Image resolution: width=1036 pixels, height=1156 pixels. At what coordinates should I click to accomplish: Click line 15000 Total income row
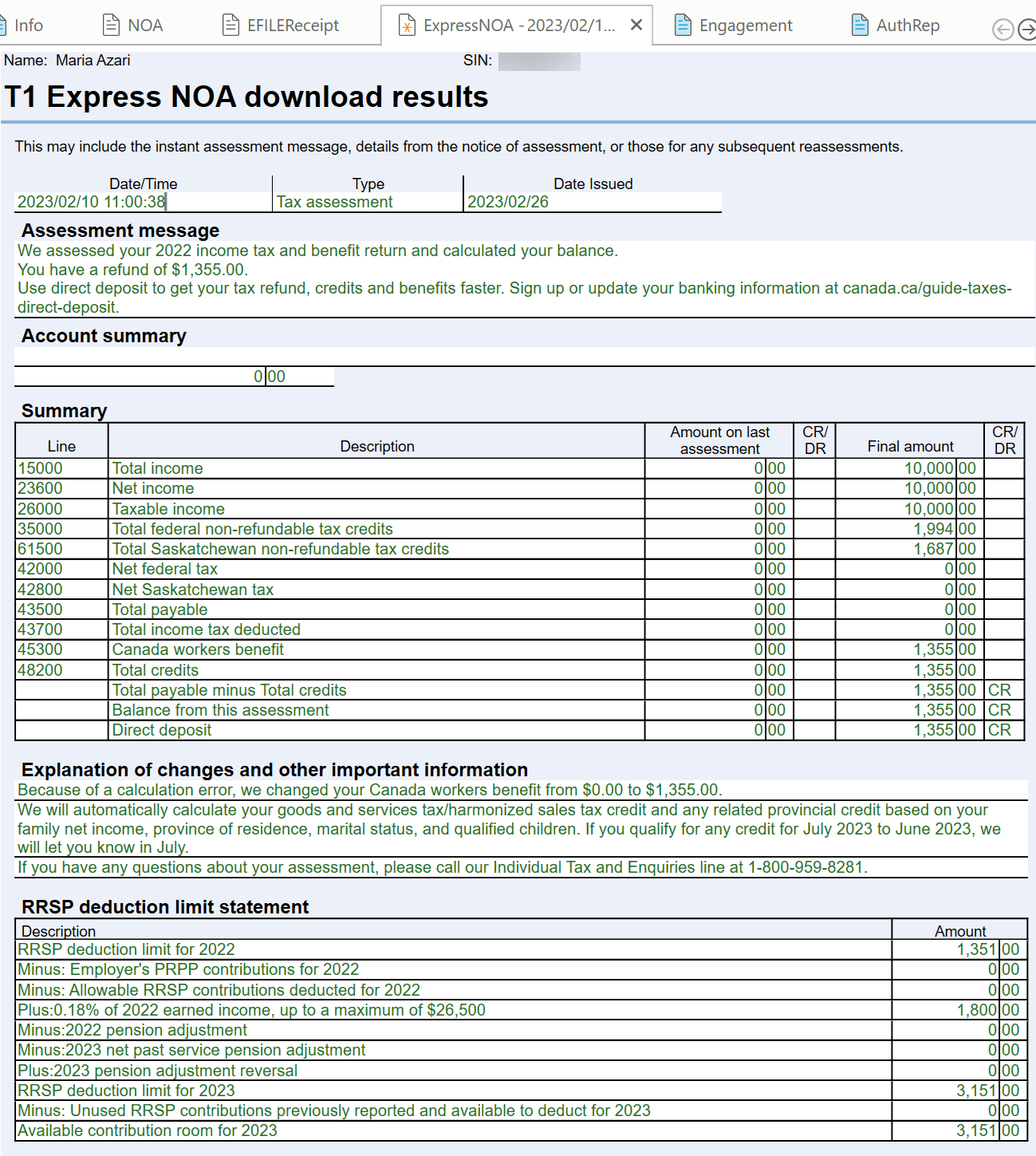coord(520,468)
